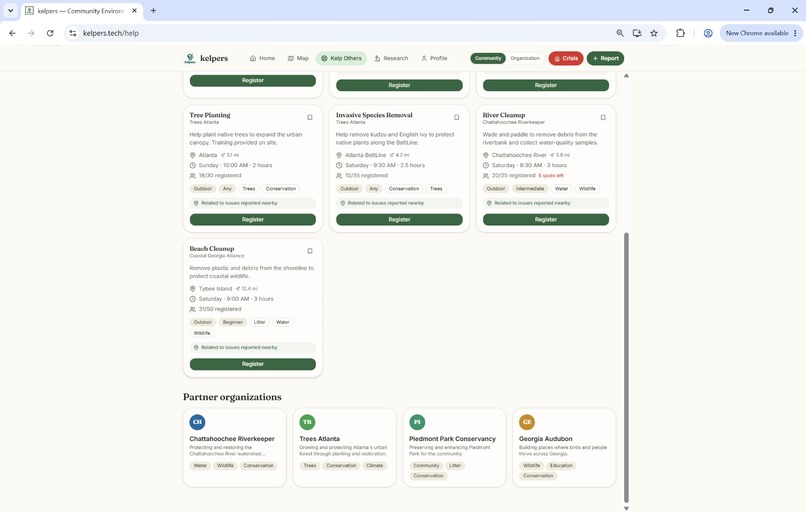806x512 pixels.
Task: Click '5 spots left' text
Action: 551,176
